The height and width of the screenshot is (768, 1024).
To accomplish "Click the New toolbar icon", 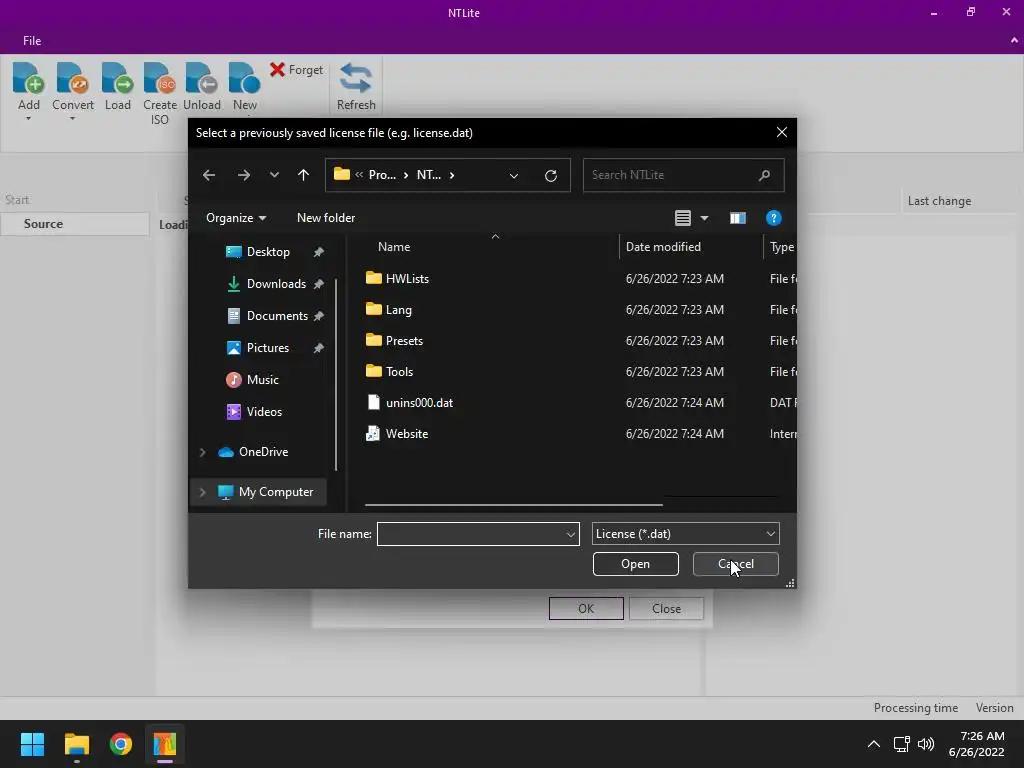I will coord(244,78).
